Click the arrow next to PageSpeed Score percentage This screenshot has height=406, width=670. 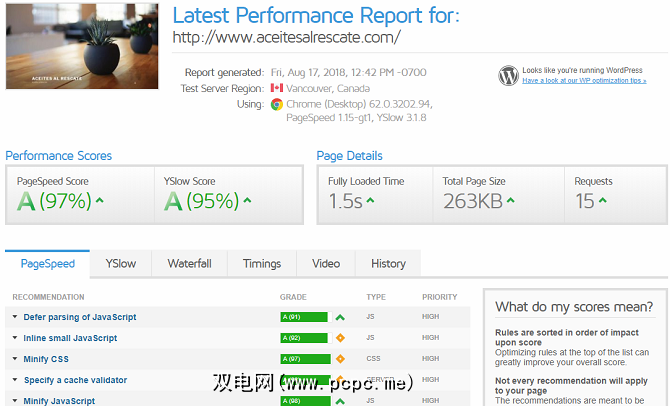coord(100,201)
